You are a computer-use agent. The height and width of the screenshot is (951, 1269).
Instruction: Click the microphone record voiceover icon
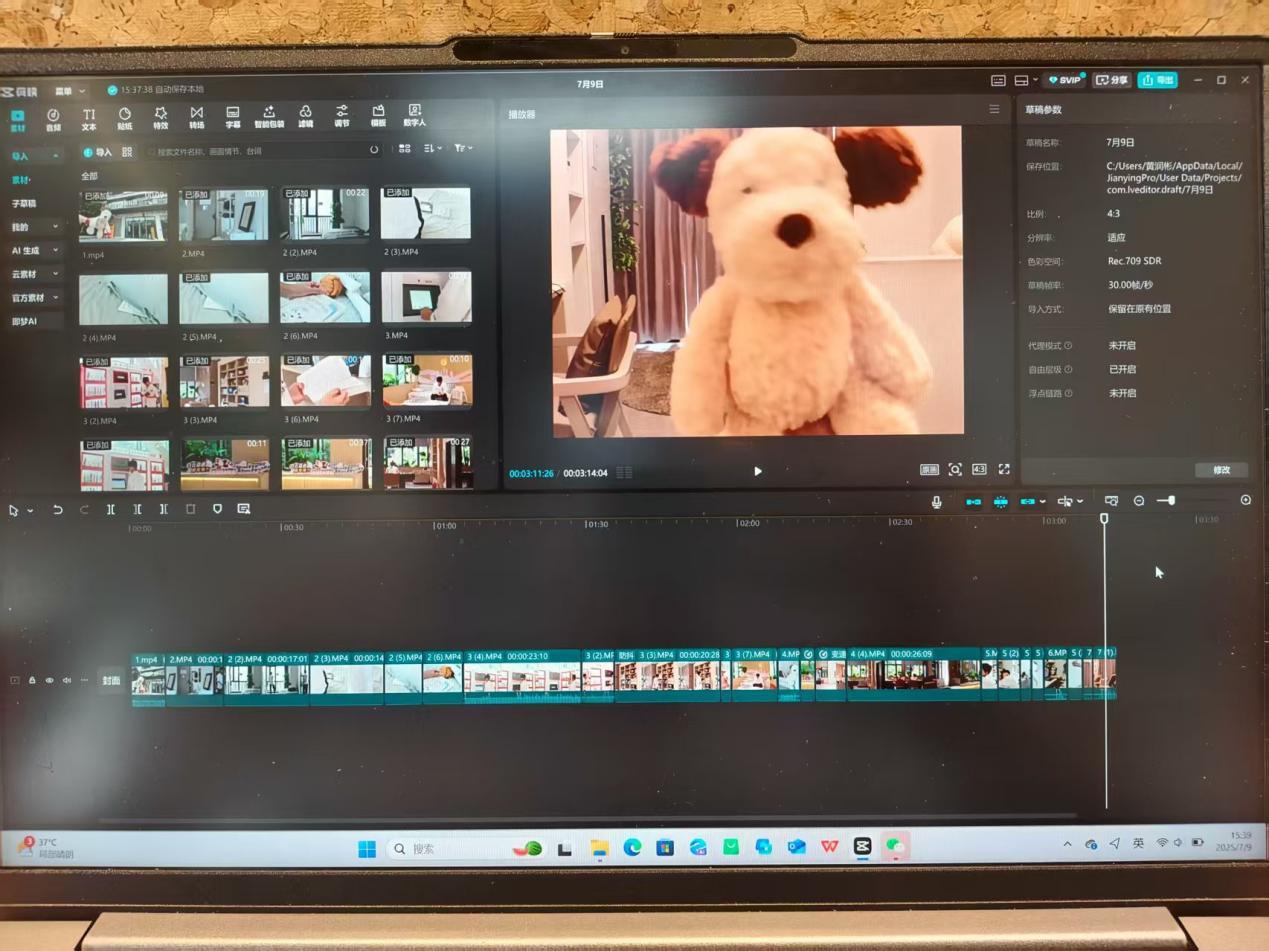click(936, 502)
